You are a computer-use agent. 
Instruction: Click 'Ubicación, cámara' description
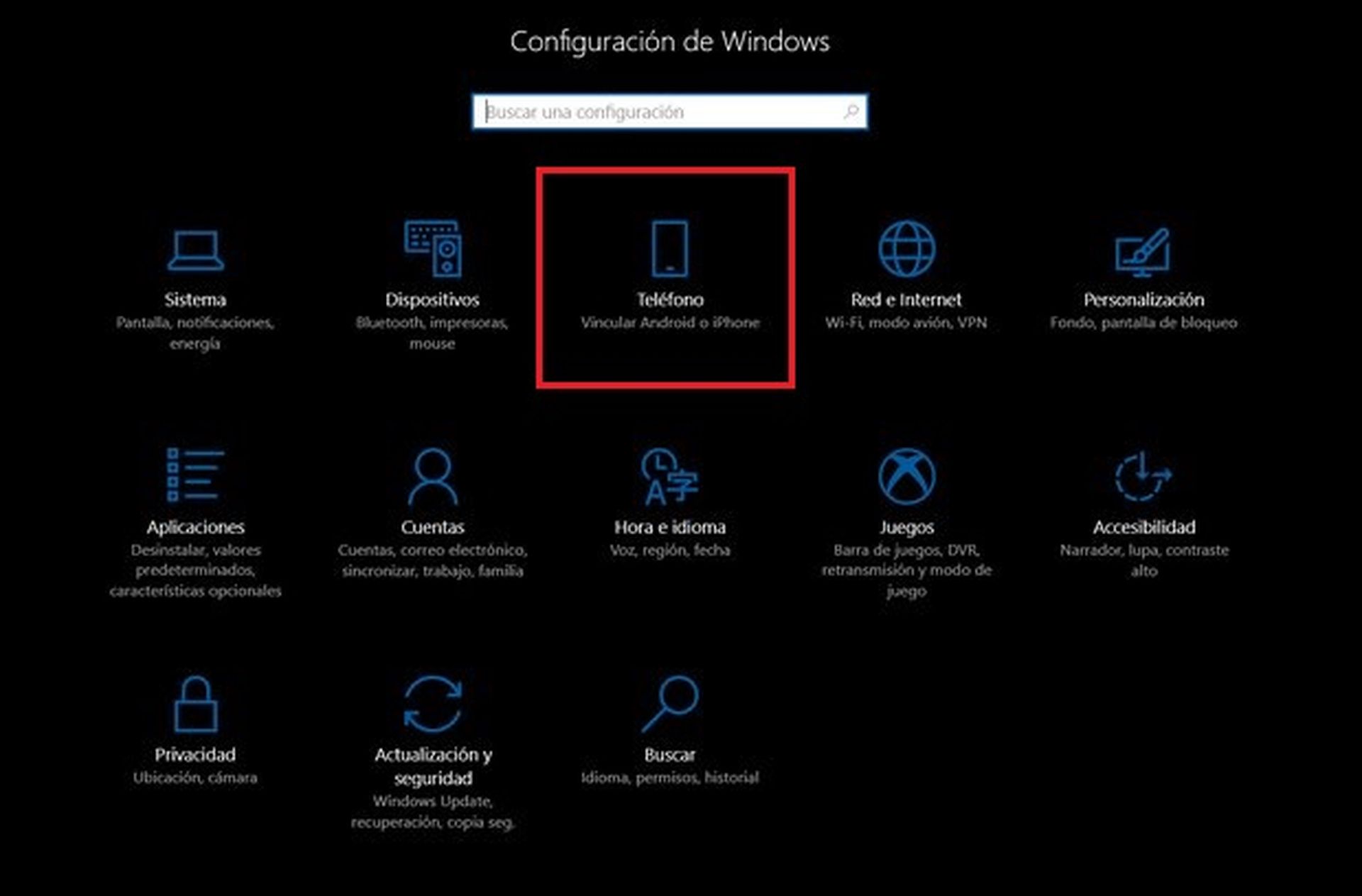pos(196,778)
